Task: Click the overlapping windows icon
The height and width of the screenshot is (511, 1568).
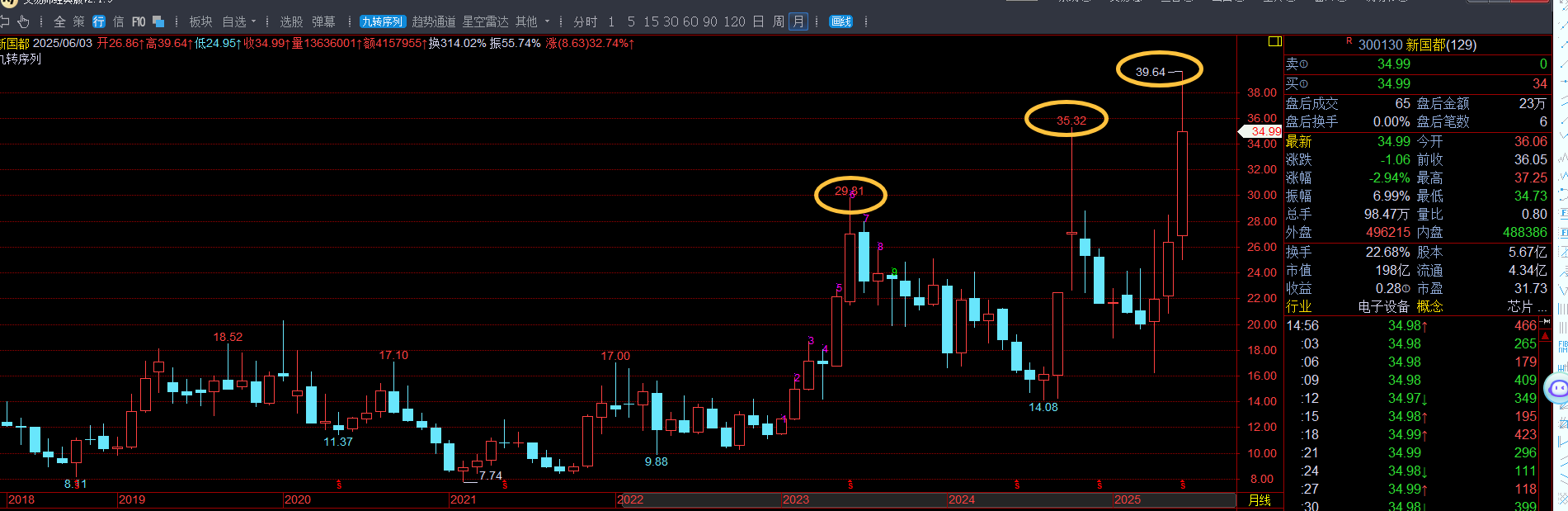Action: coord(158,21)
